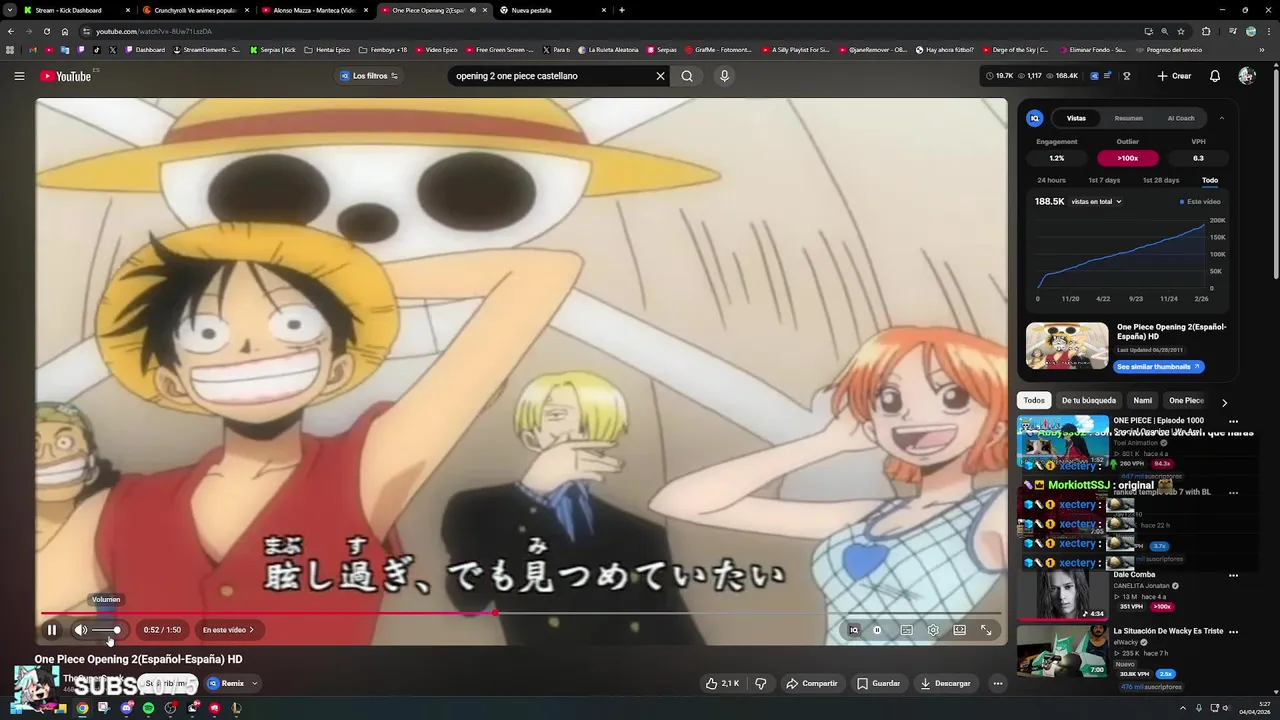Bookmark this page with the star icon

[x=1180, y=31]
